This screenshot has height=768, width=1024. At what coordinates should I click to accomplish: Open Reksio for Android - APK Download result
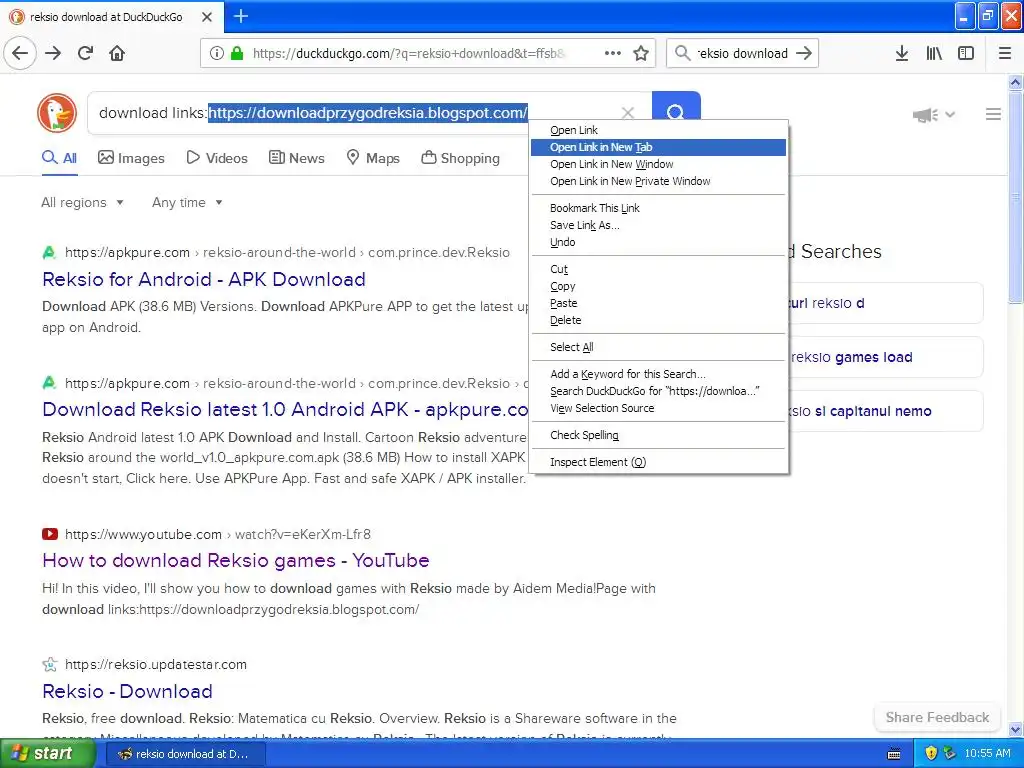point(204,280)
